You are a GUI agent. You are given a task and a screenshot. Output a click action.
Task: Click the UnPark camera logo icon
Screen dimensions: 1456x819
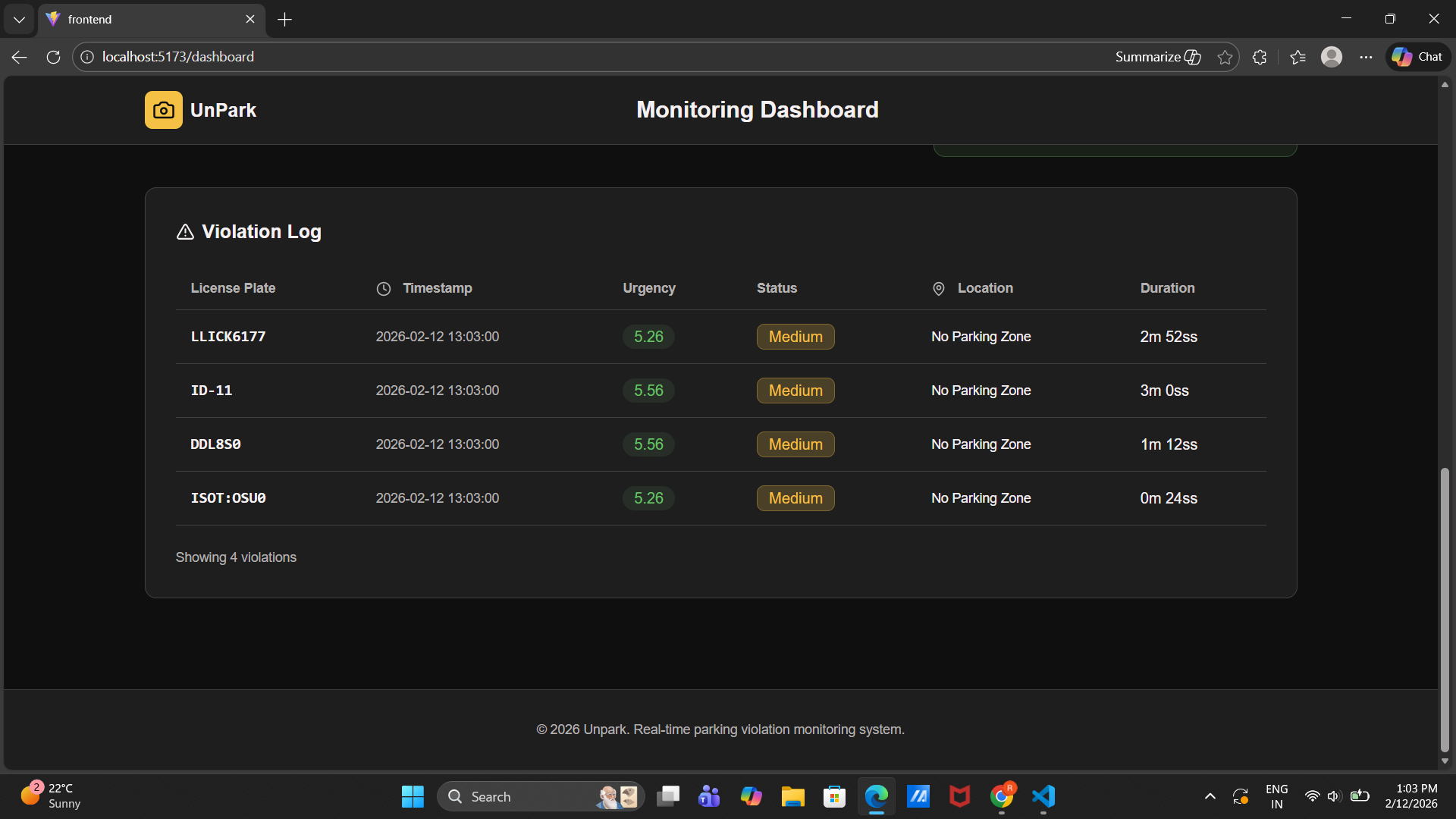(163, 110)
